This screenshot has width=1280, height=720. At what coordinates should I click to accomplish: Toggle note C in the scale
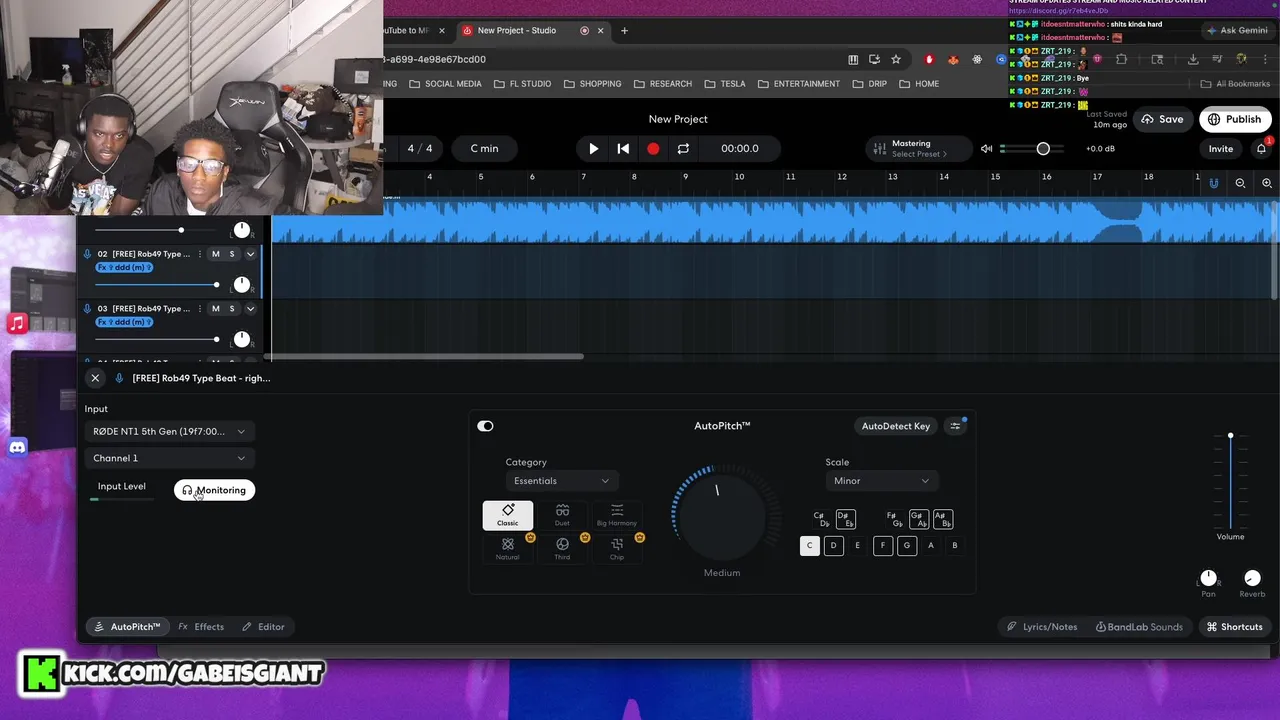810,545
